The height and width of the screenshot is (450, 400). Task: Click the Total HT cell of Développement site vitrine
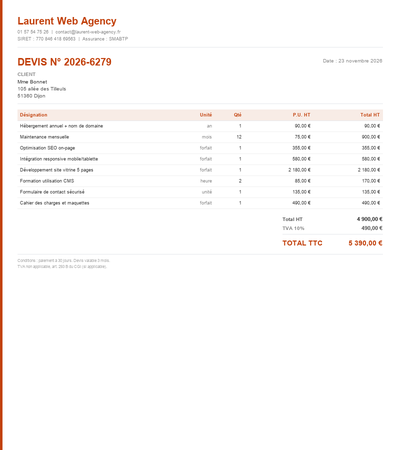(369, 170)
